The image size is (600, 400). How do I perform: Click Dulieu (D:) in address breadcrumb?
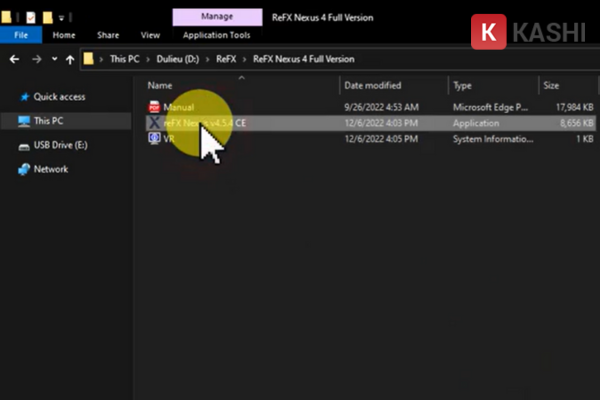(178, 59)
